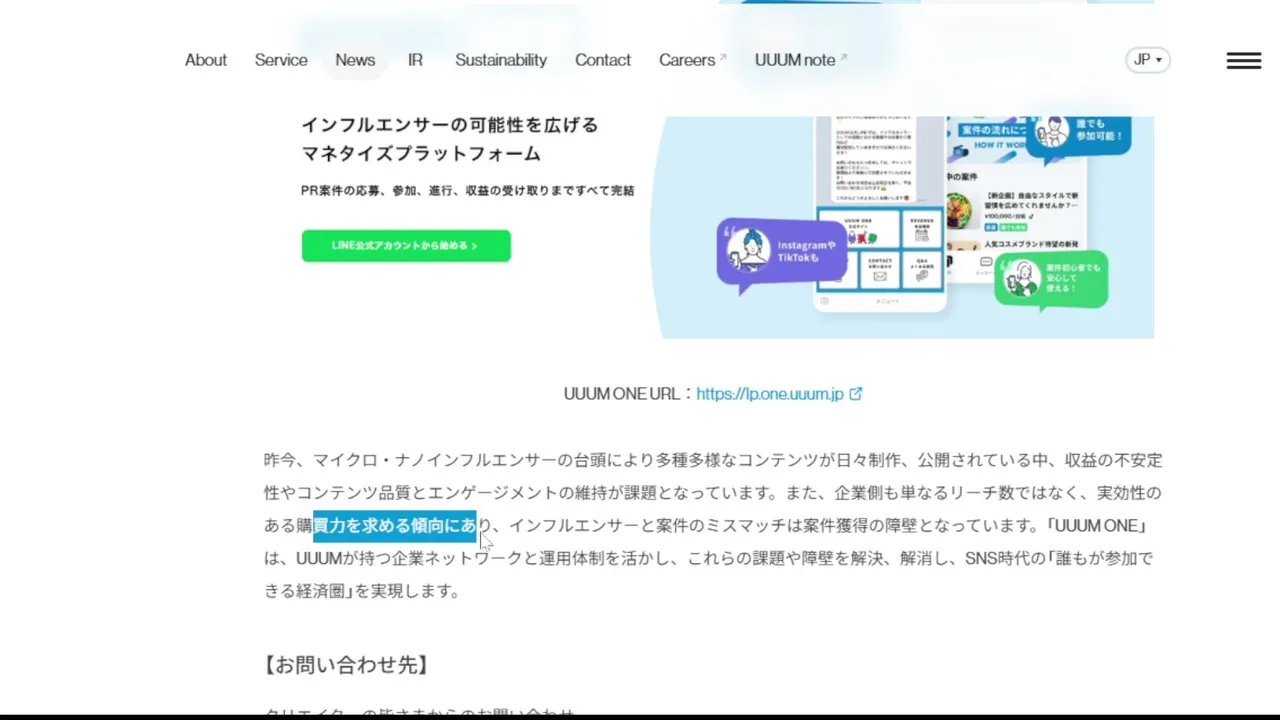Image resolution: width=1280 pixels, height=720 pixels.
Task: Open the Contact page
Action: click(603, 60)
